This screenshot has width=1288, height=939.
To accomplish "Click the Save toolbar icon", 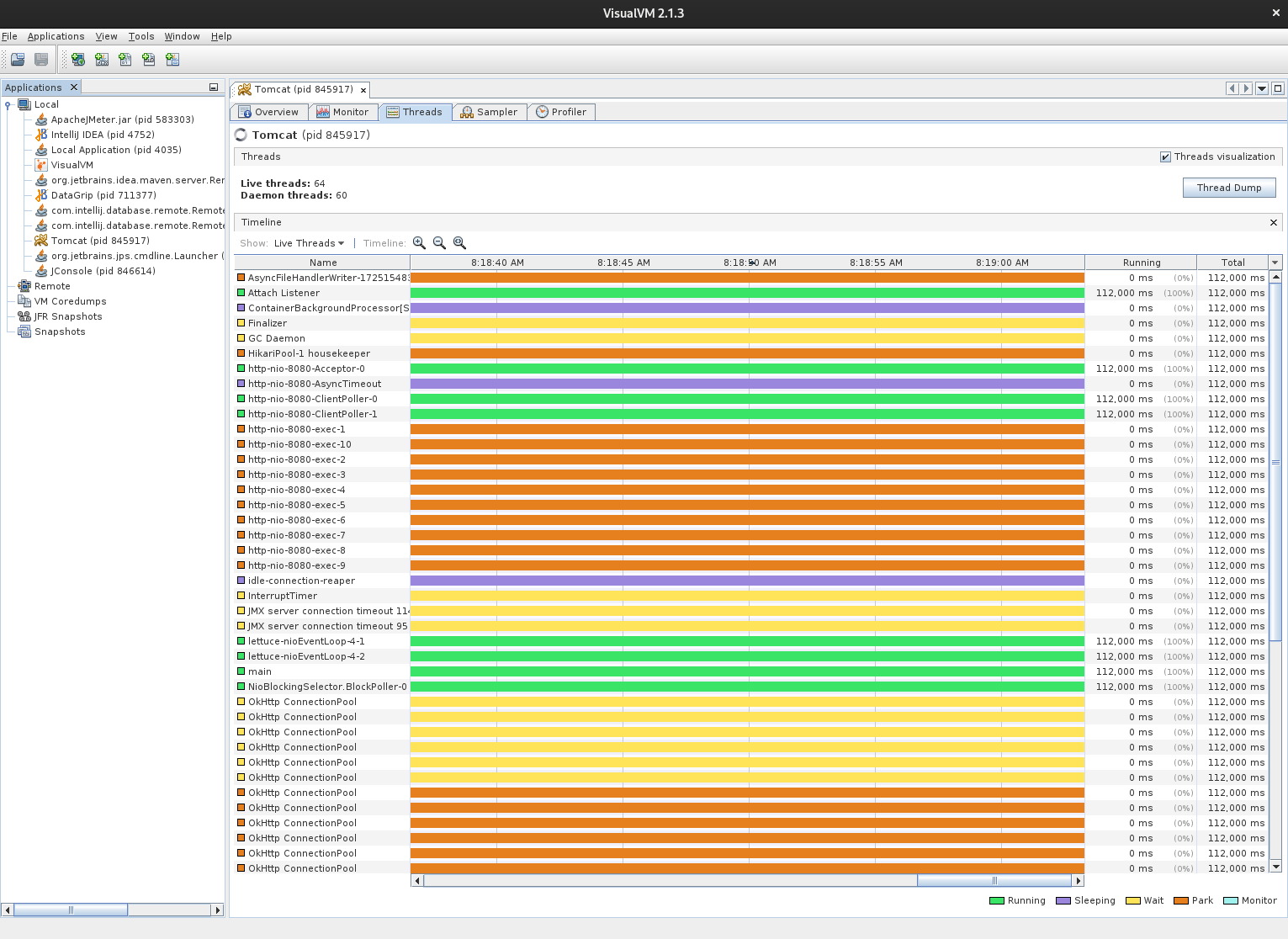I will click(40, 59).
